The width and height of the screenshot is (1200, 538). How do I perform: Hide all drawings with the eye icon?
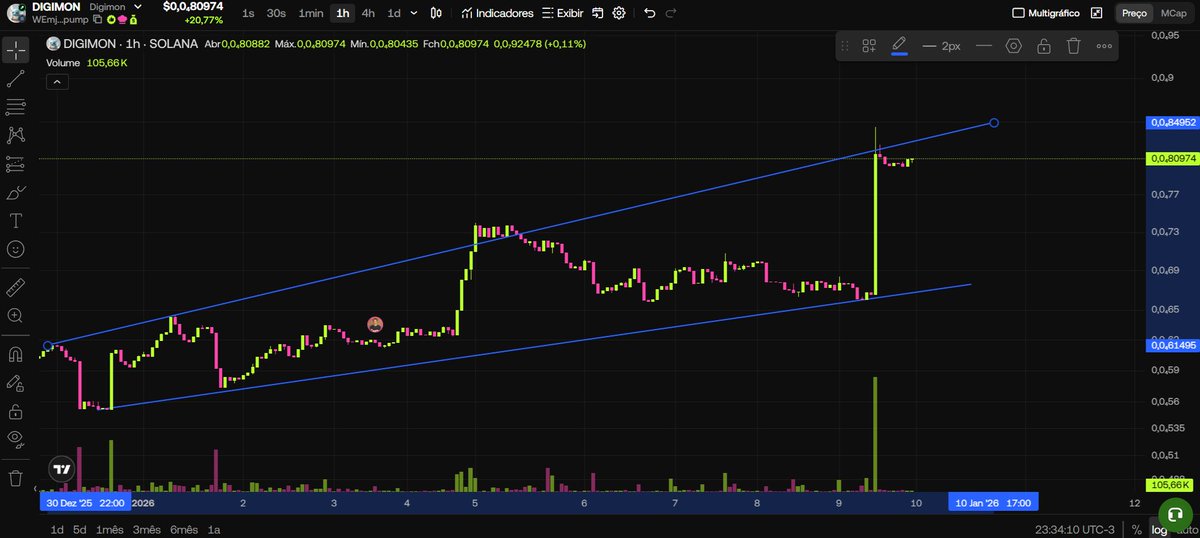click(15, 438)
